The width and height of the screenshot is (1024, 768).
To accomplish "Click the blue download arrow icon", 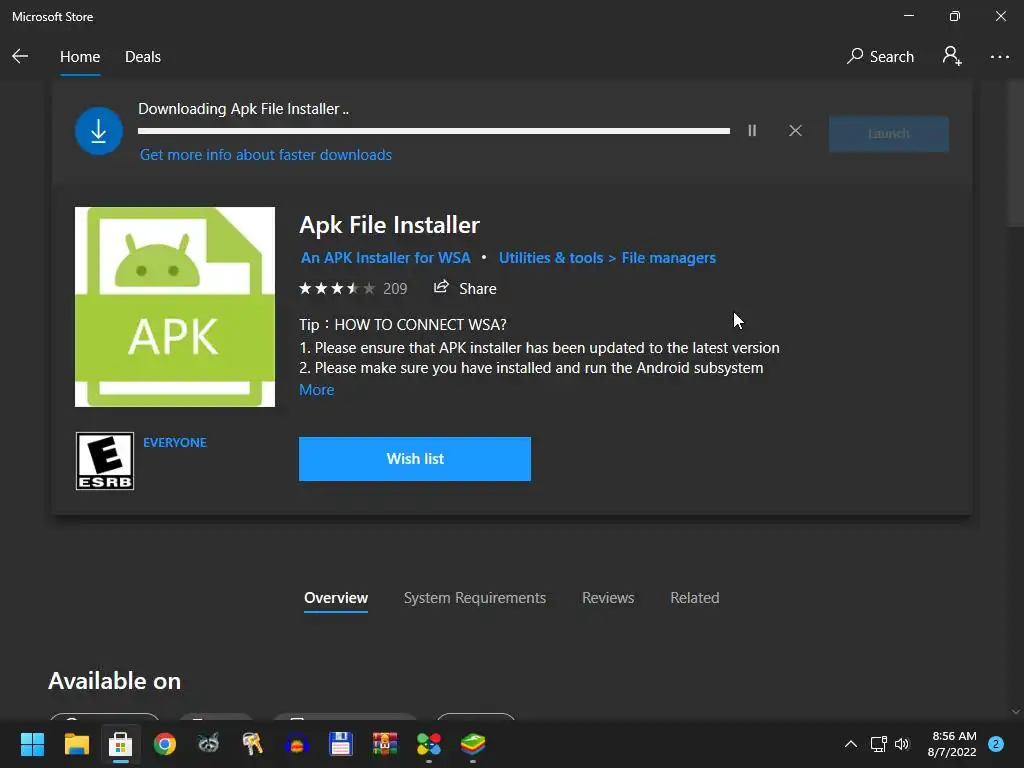I will click(x=99, y=131).
